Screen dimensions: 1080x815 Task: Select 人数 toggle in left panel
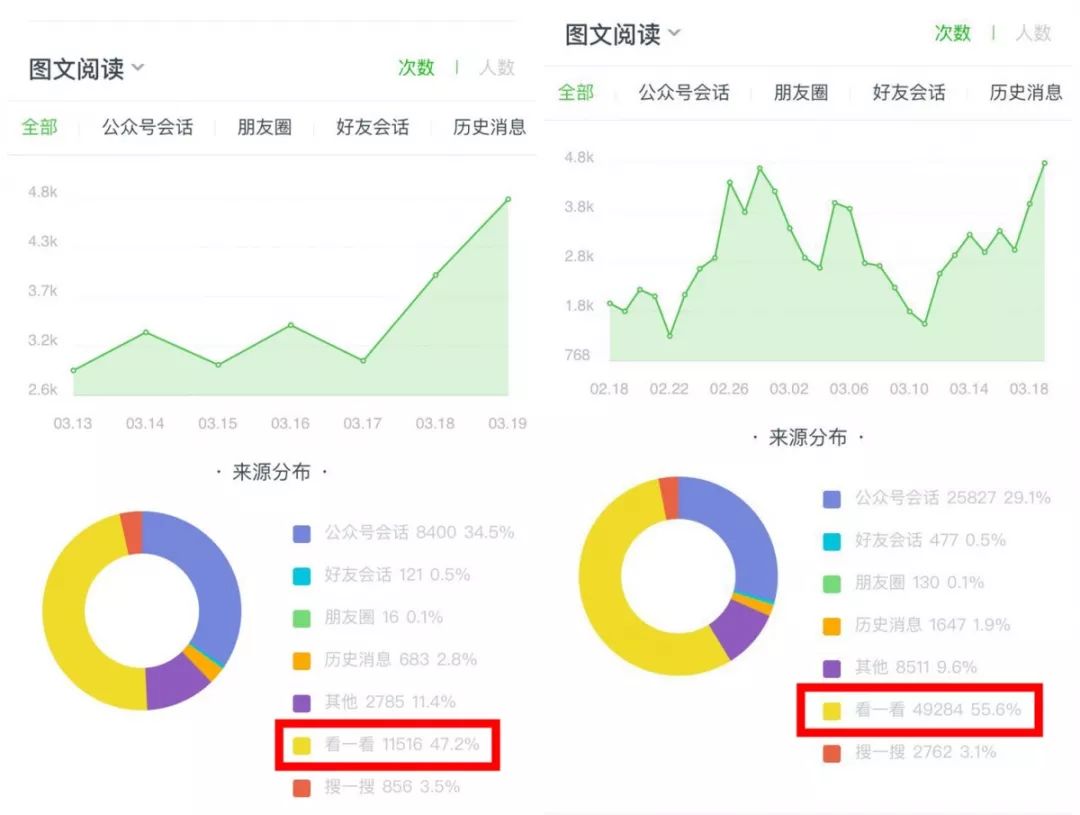(x=497, y=67)
